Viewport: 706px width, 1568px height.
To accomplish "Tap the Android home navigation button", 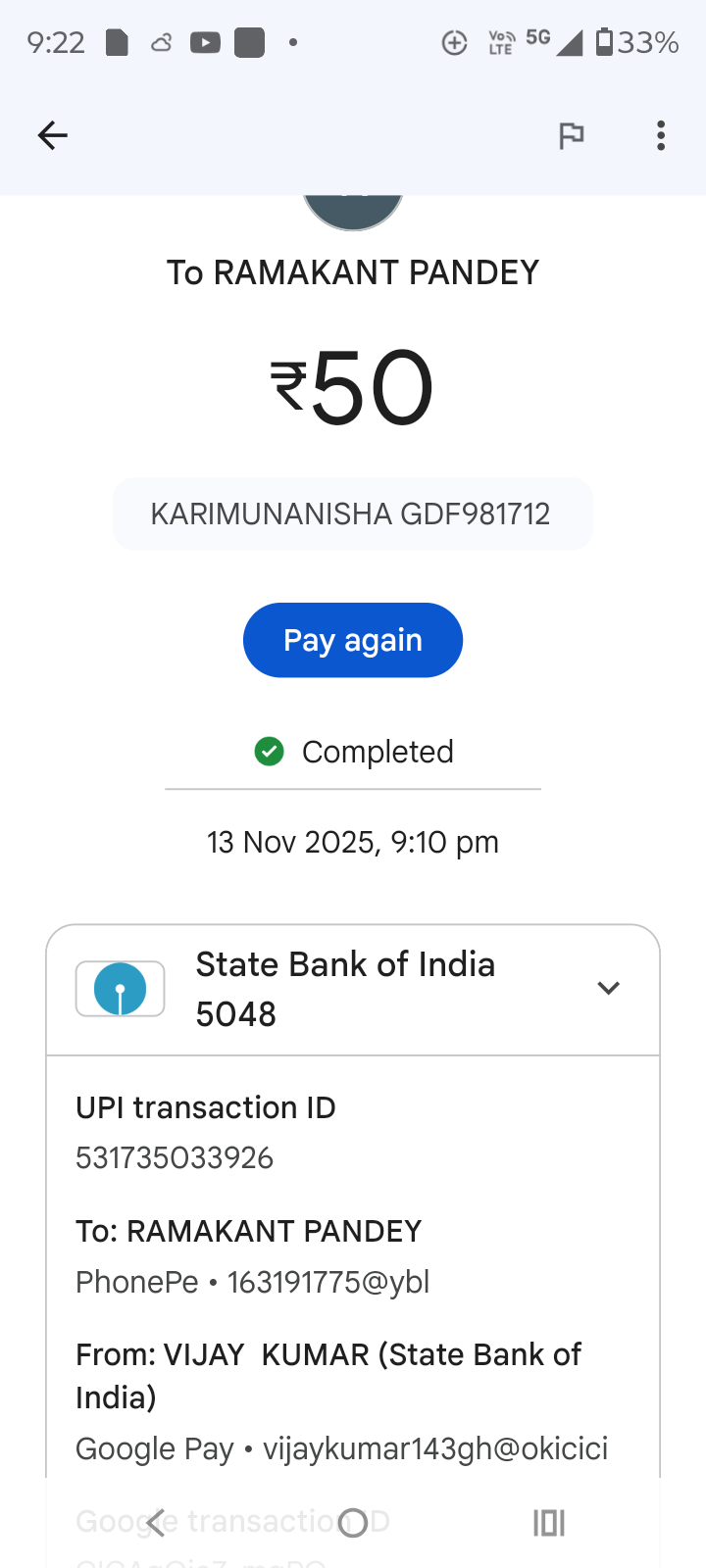I will click(x=353, y=1523).
